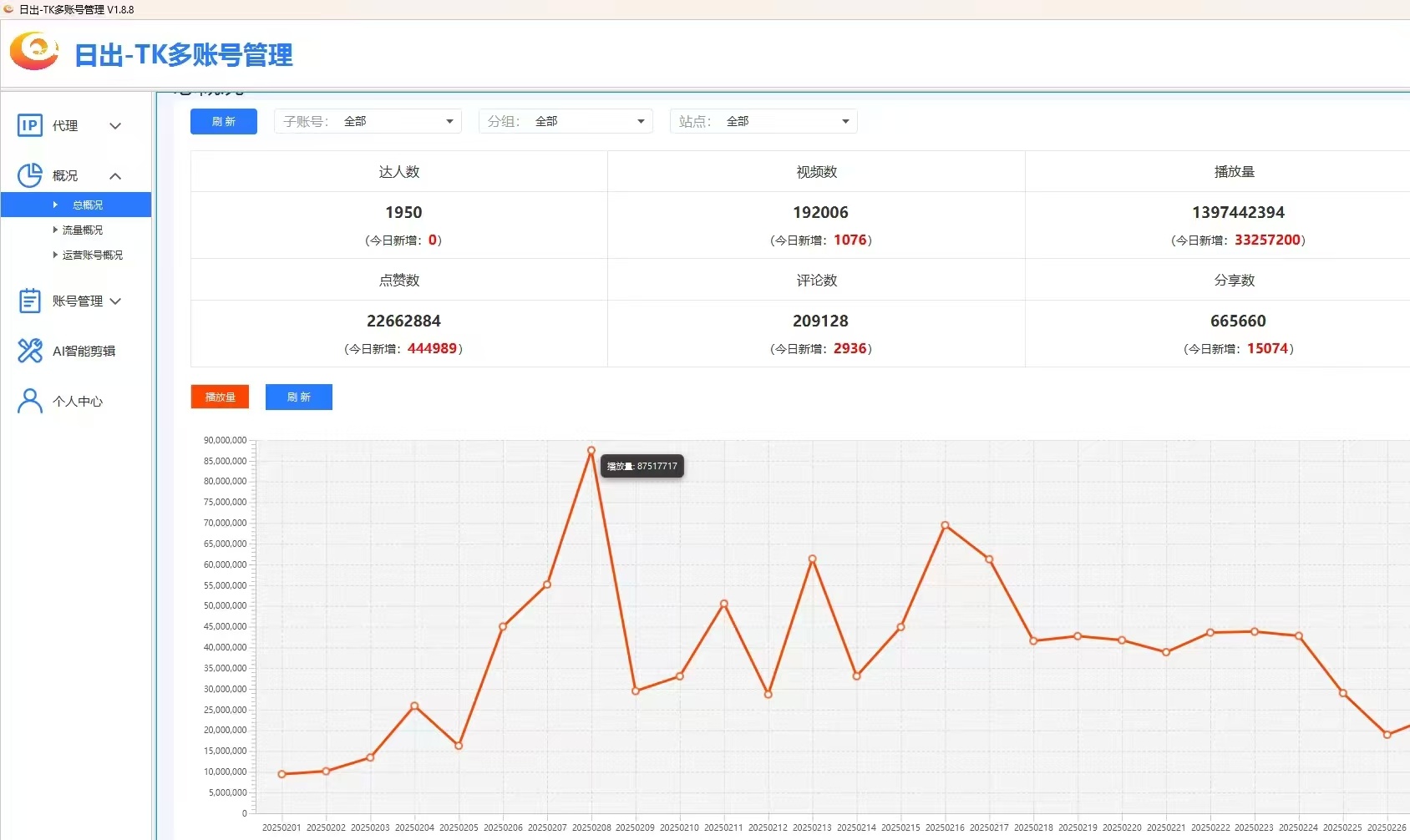Viewport: 1410px width, 840px height.
Task: Click the chart data point for 20250201
Action: 281,774
